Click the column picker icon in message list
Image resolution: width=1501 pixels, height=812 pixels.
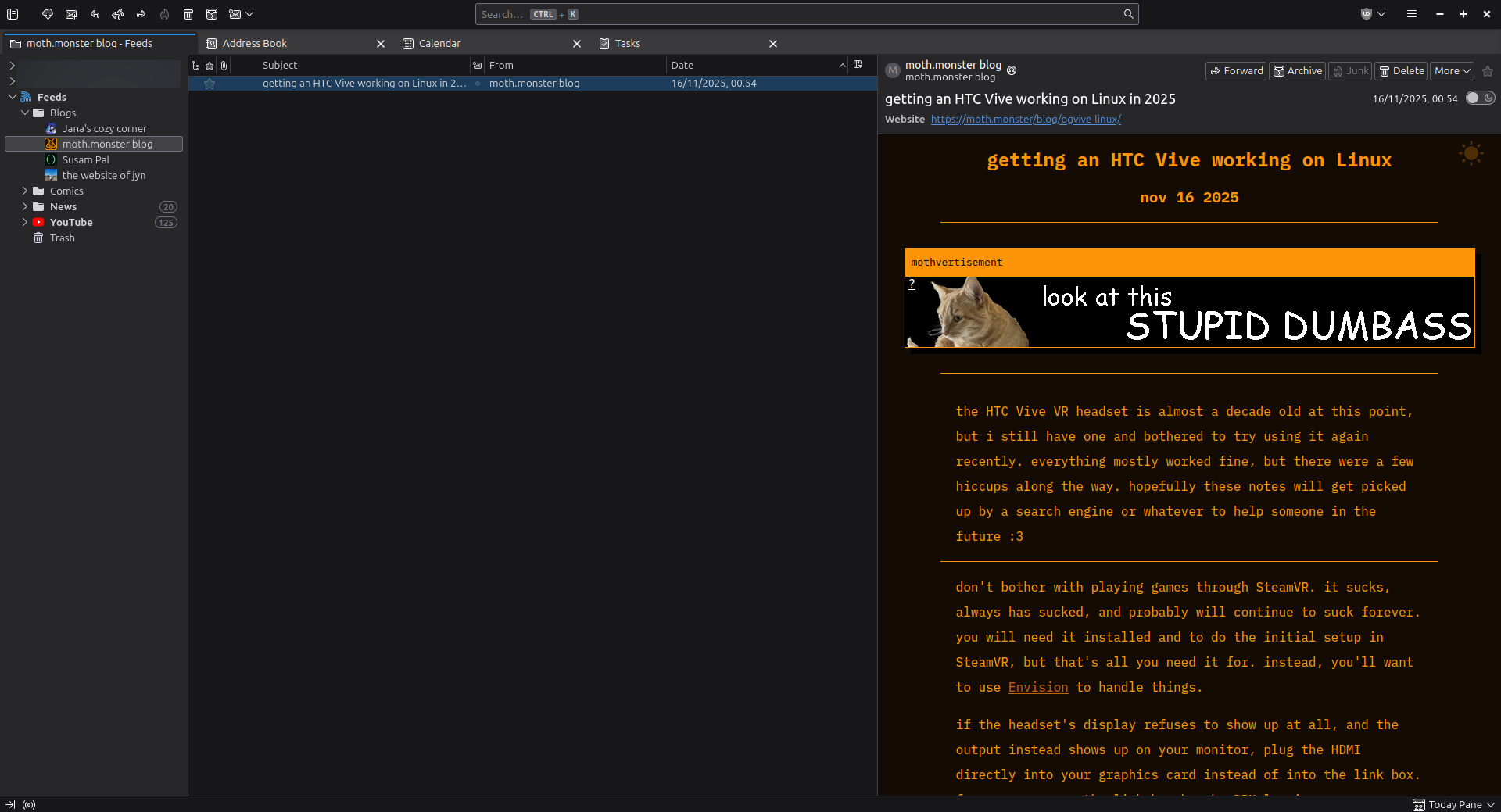click(858, 65)
